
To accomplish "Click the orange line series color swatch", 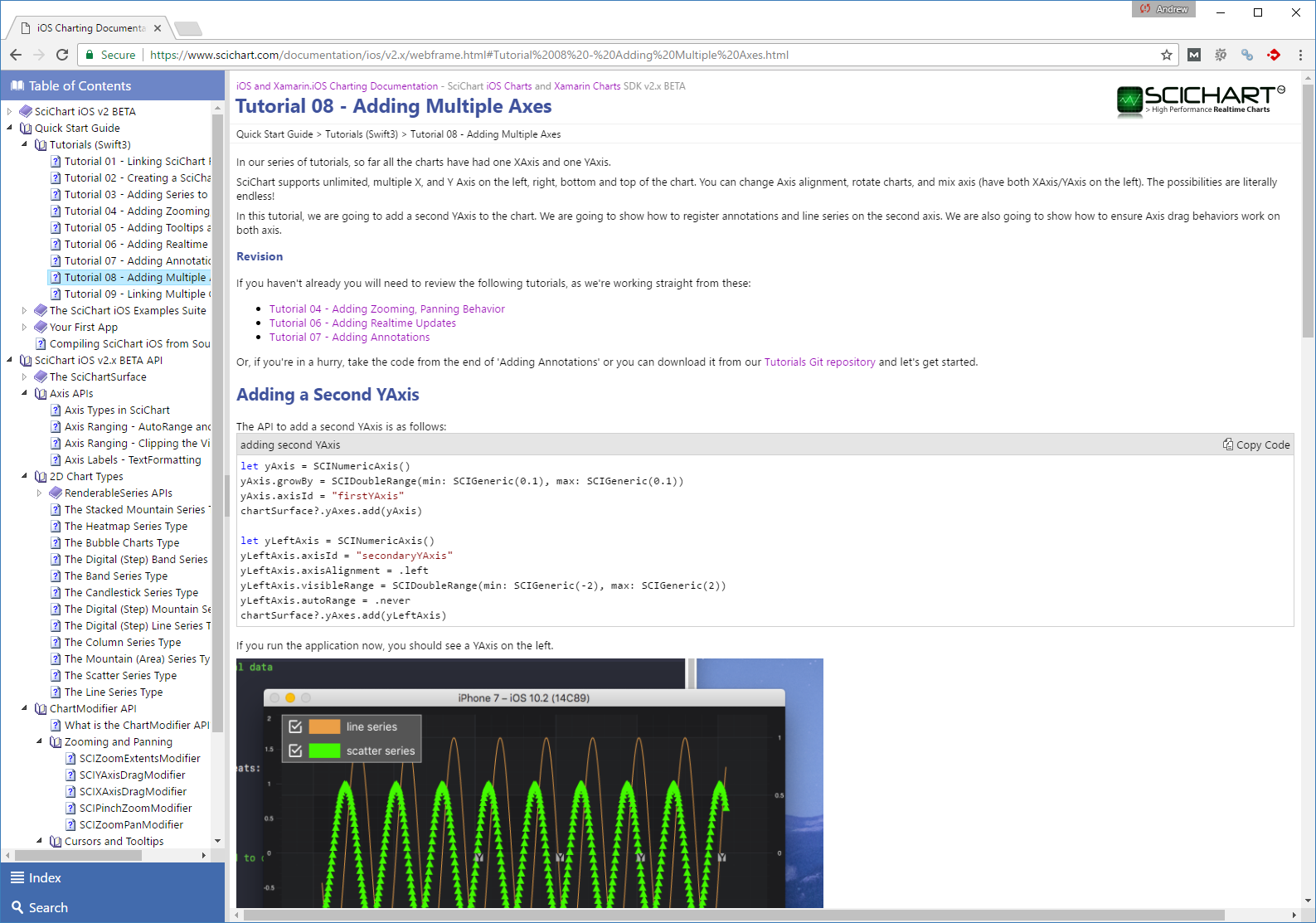I will (x=324, y=726).
